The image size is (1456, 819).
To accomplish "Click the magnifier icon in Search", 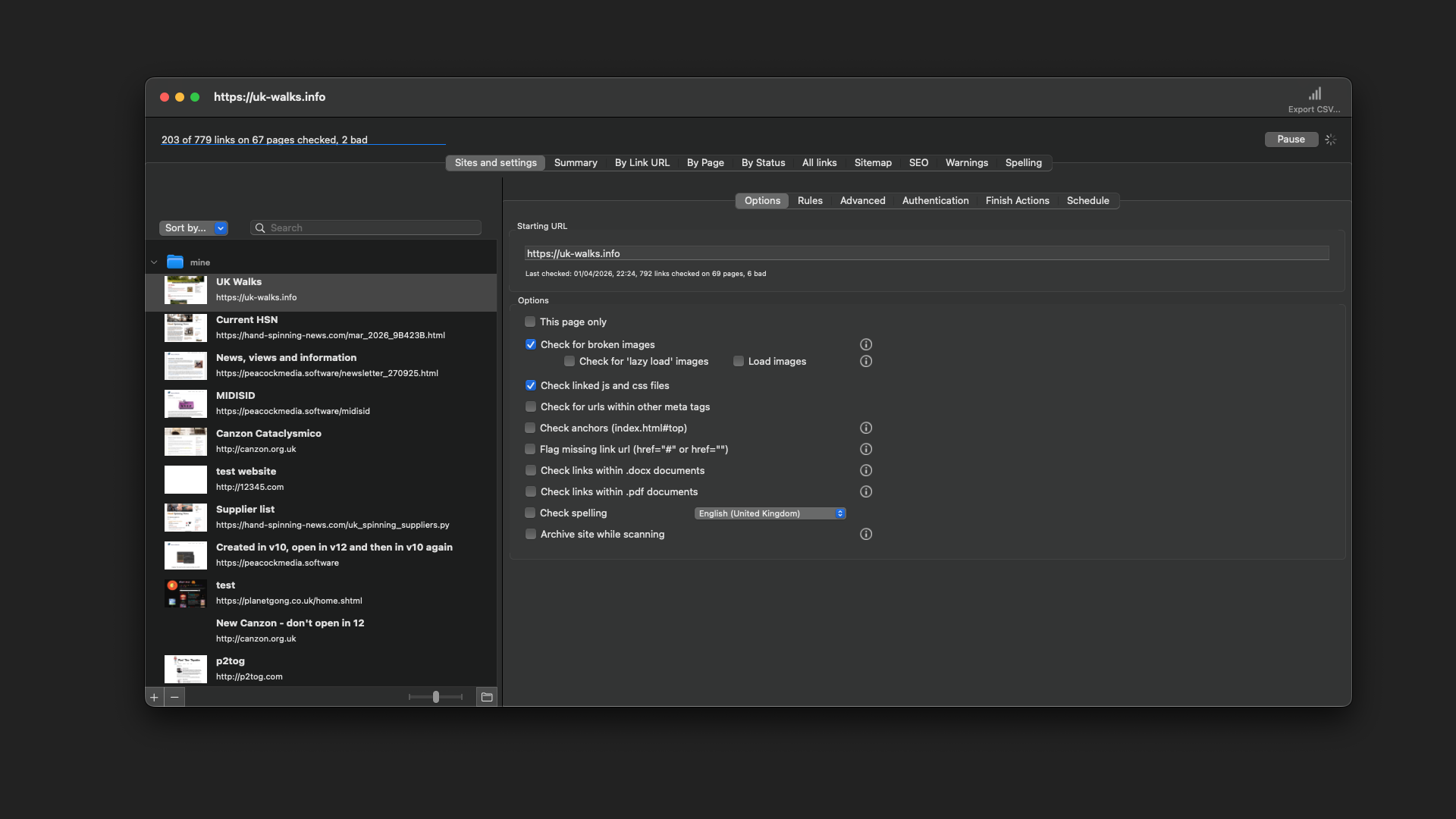I will tap(260, 227).
